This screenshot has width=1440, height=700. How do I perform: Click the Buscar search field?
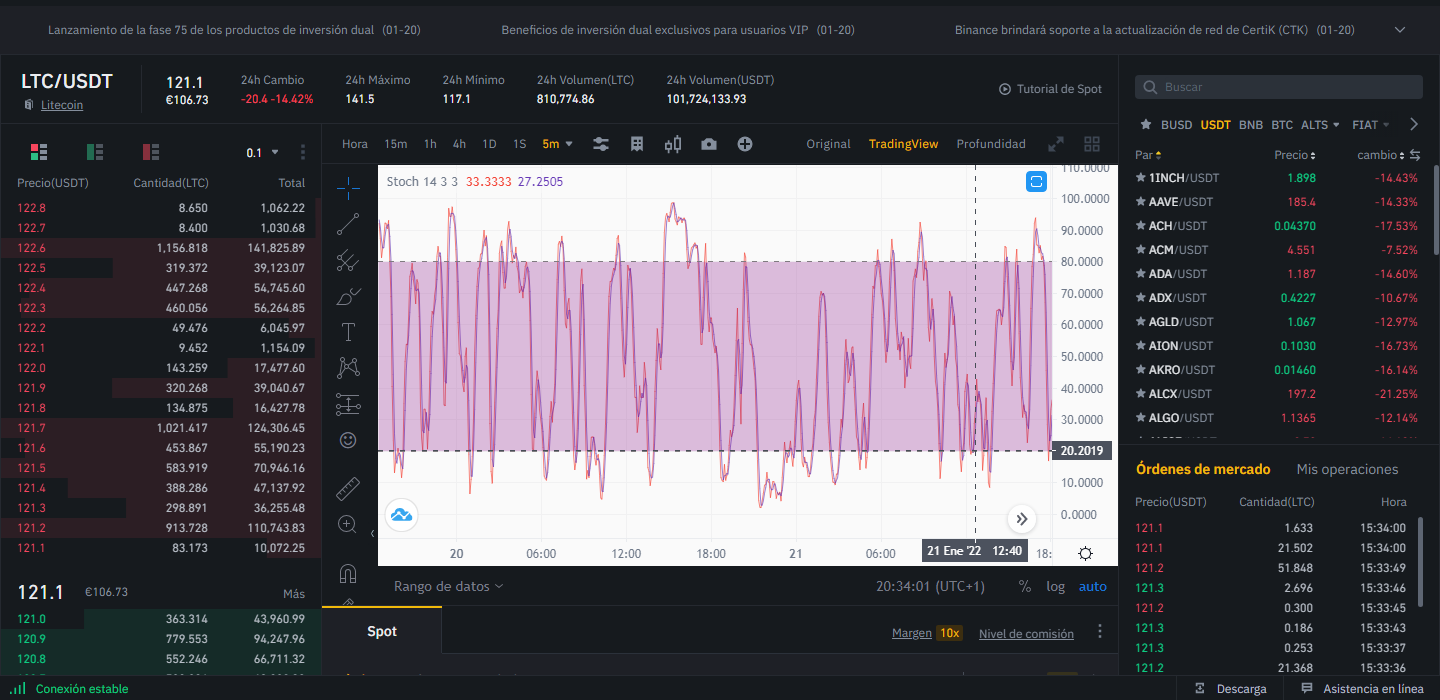1278,87
